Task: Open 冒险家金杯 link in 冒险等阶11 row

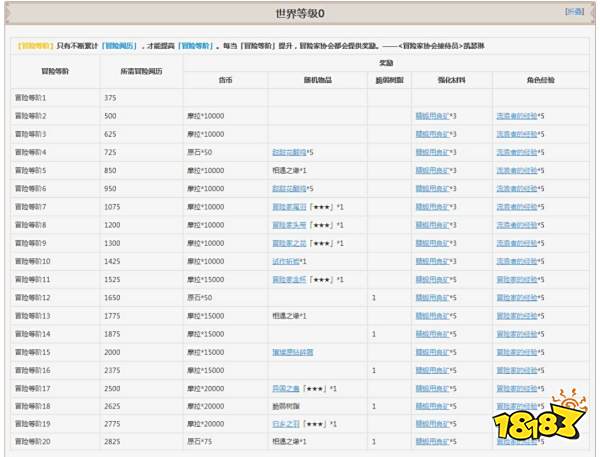Action: [x=291, y=279]
